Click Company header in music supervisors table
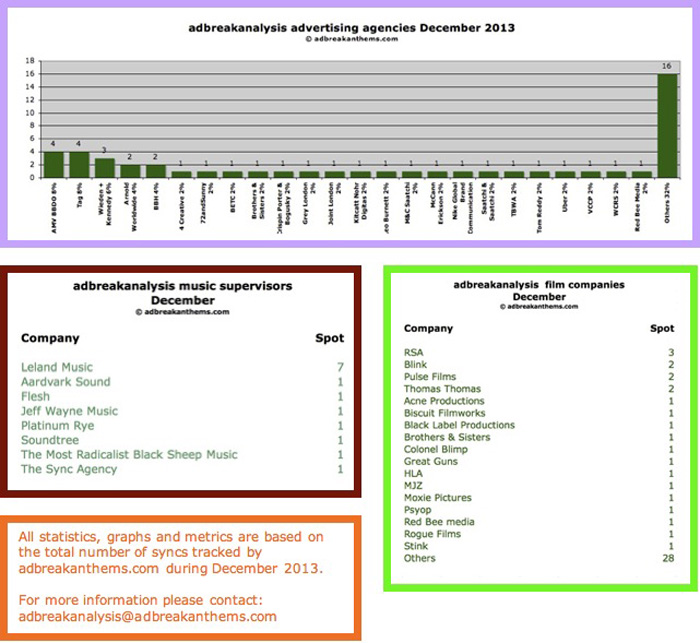 click(50, 338)
